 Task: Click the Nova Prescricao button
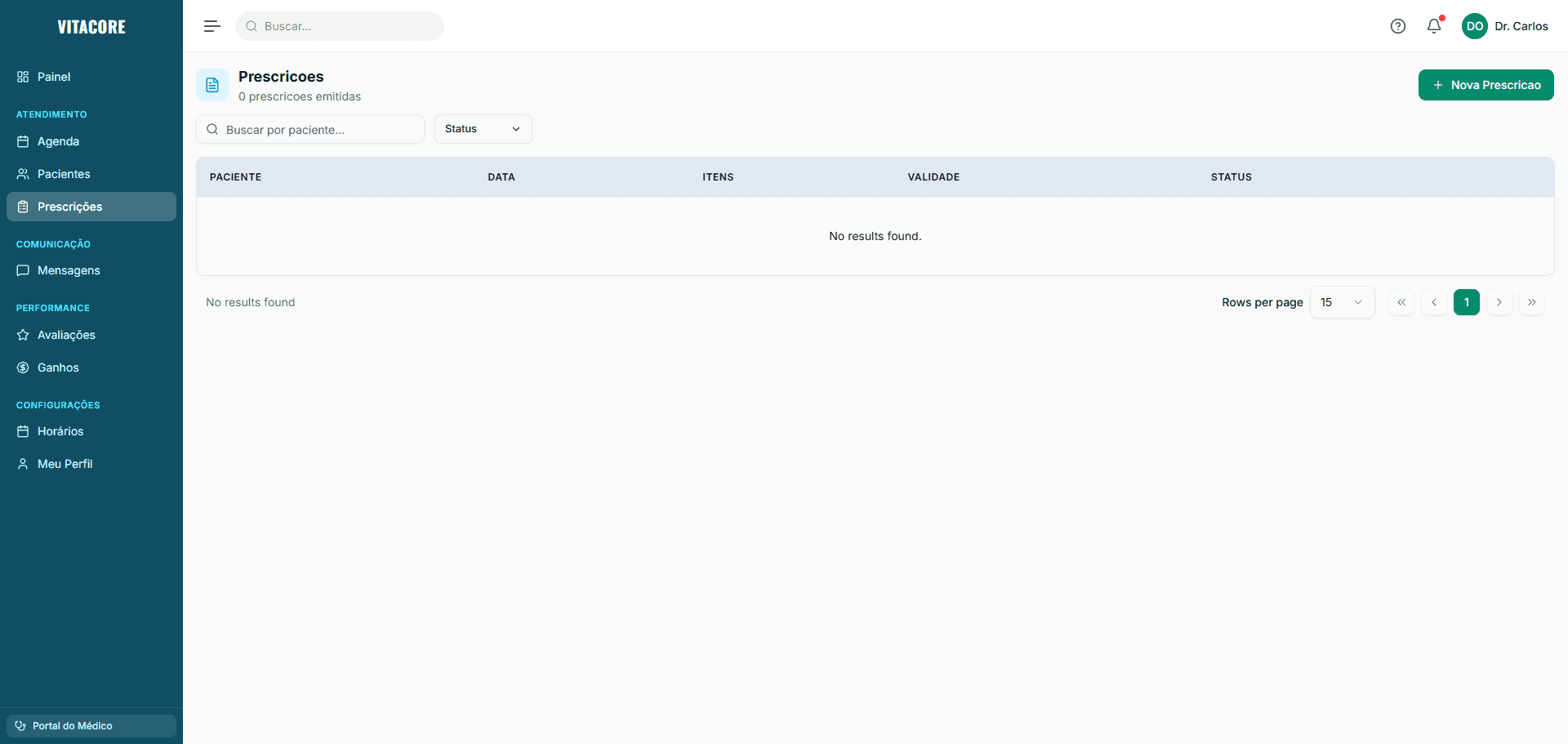(1486, 85)
